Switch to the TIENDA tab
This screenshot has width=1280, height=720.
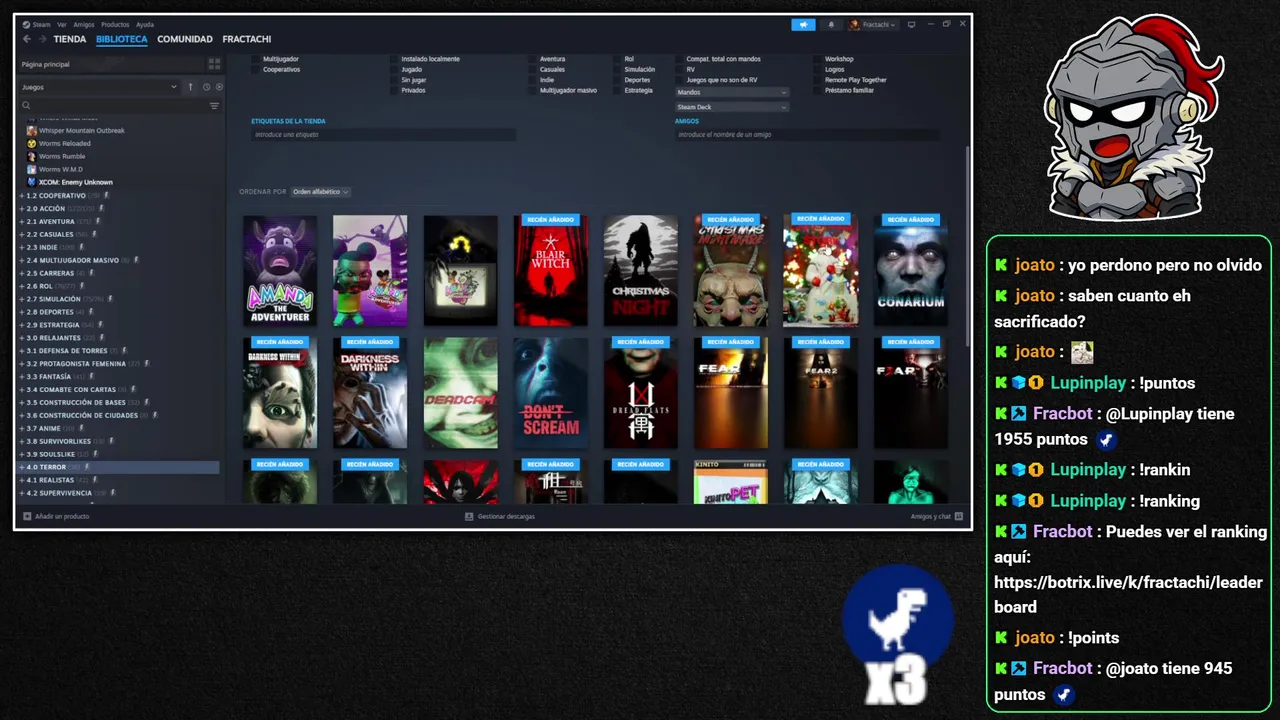(70, 39)
